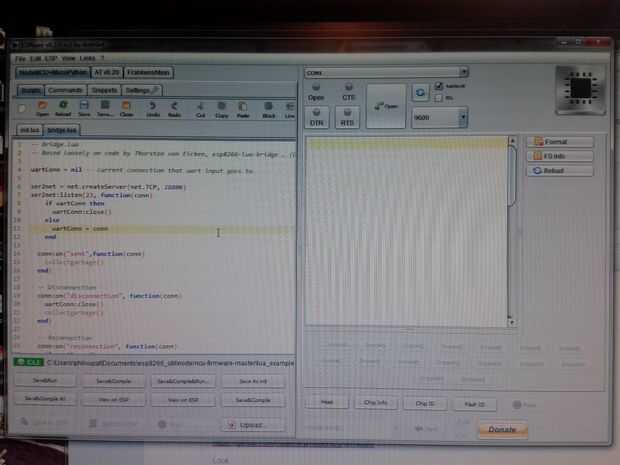Viewport: 620px width, 465px height.
Task: Expand the 9600 baud rate dropdown
Action: [x=463, y=117]
